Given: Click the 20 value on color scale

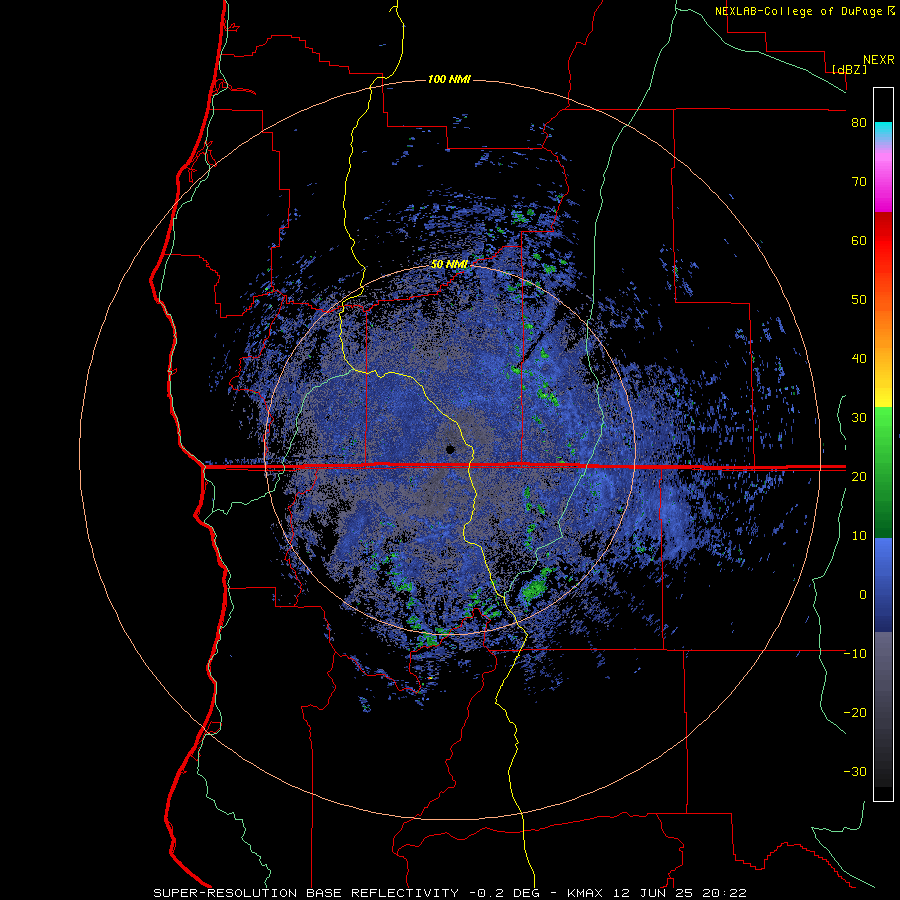Looking at the screenshot, I should tap(859, 476).
